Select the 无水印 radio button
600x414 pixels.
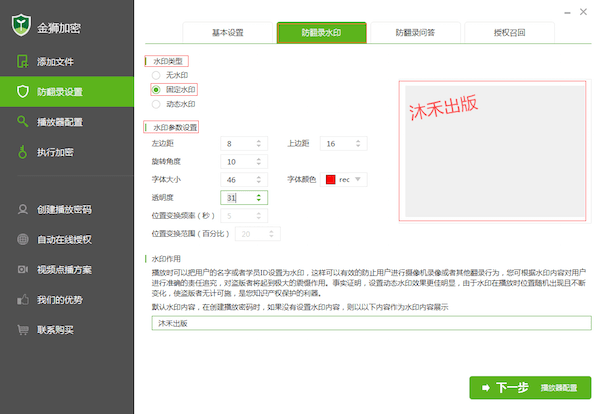[156, 75]
